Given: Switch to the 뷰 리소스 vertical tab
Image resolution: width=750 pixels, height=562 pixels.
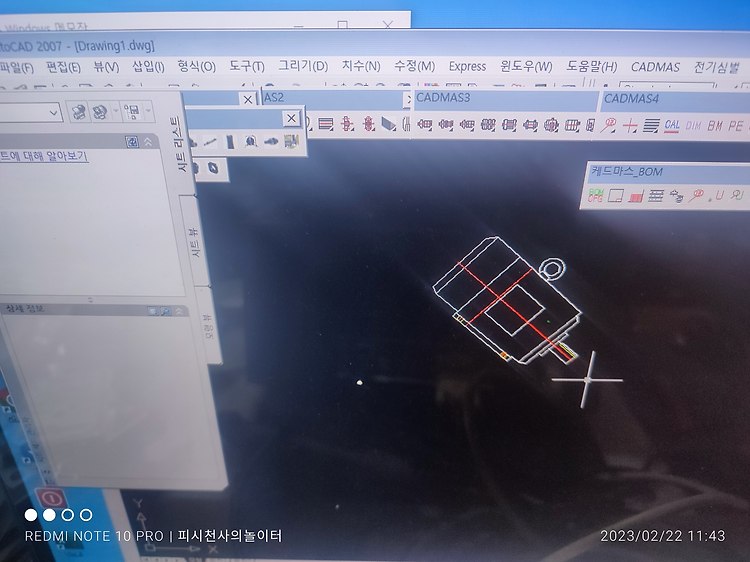Looking at the screenshot, I should tap(209, 327).
